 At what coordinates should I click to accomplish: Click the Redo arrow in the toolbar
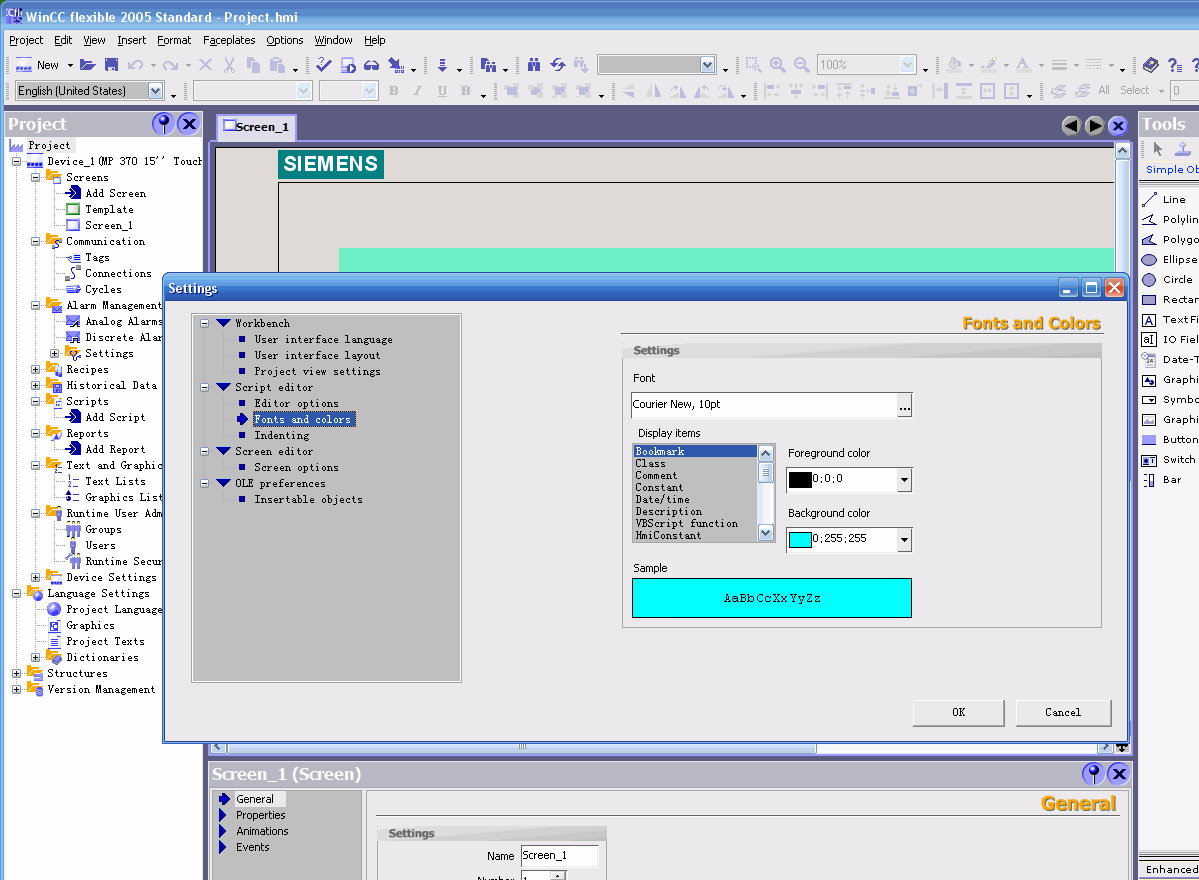tap(171, 65)
